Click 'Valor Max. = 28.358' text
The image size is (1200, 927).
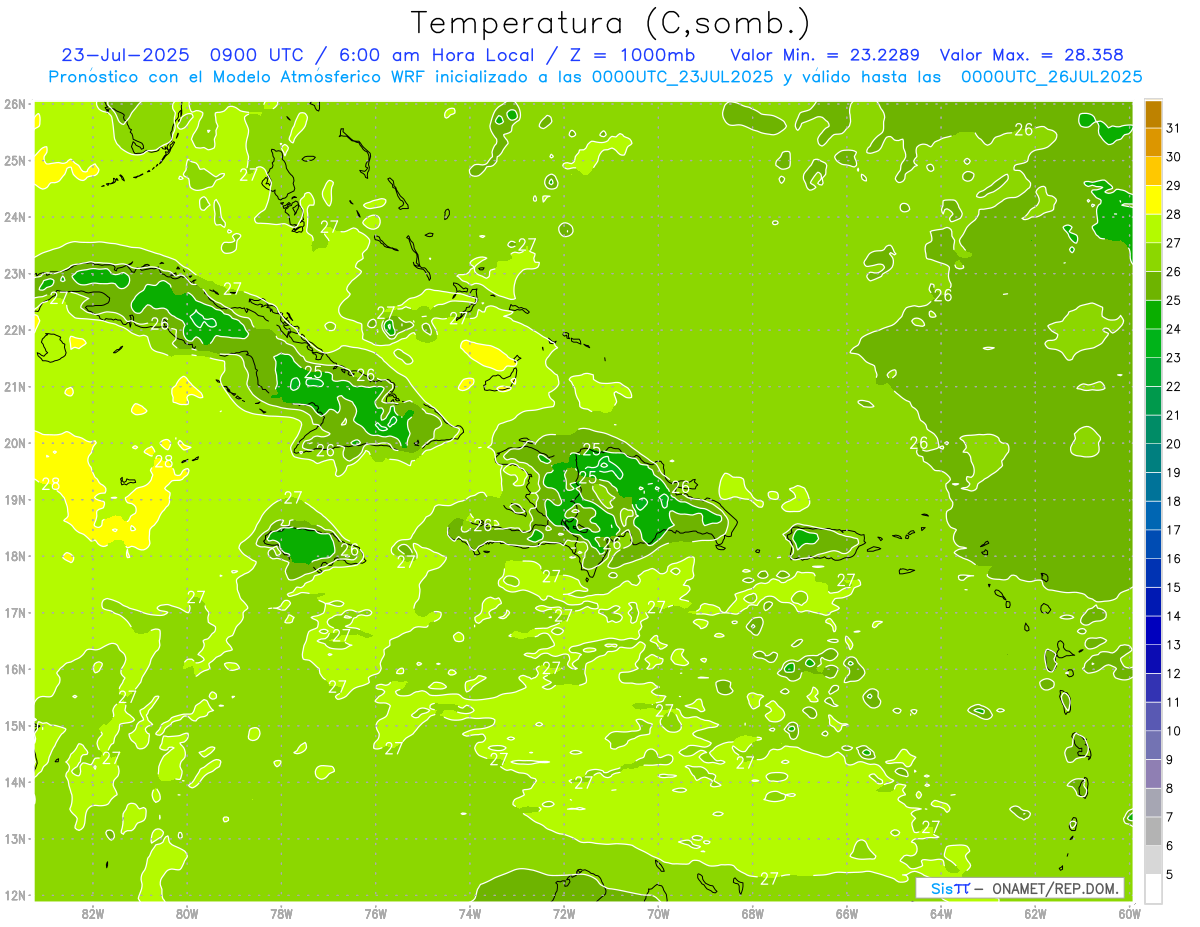coord(1031,54)
